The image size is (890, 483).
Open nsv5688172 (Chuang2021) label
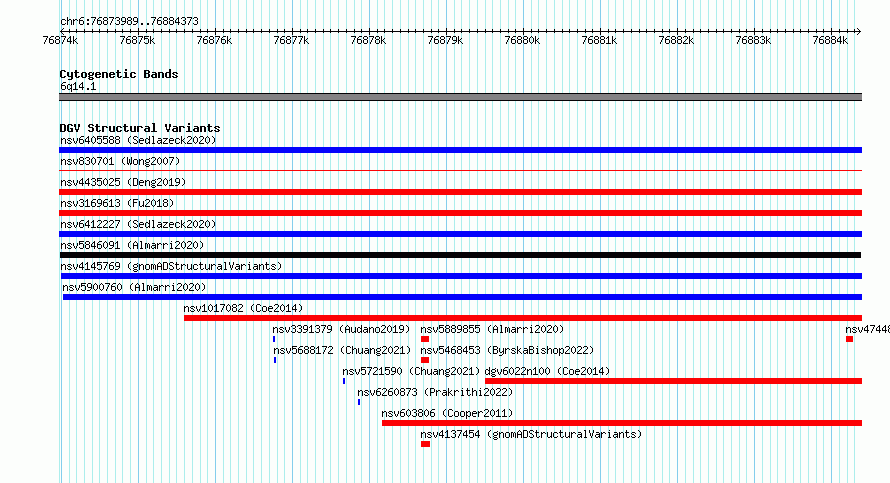[x=342, y=350]
